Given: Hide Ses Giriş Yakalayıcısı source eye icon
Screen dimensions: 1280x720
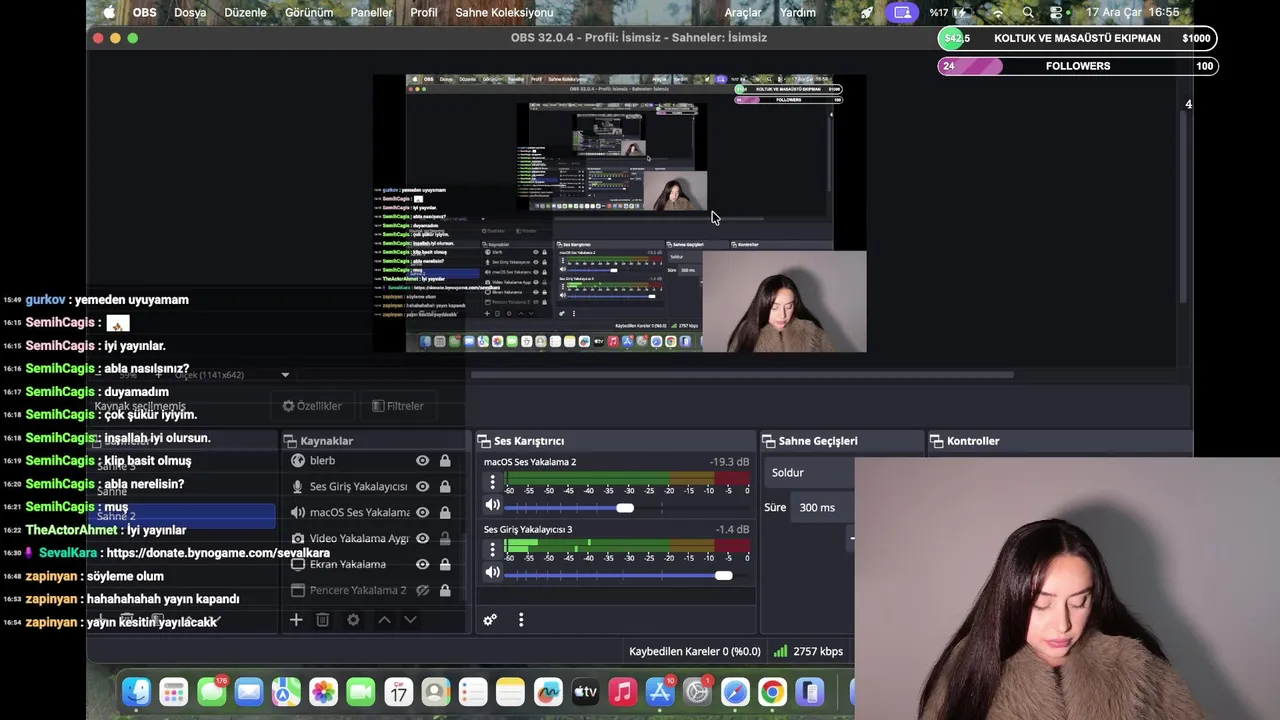Looking at the screenshot, I should click(x=422, y=487).
